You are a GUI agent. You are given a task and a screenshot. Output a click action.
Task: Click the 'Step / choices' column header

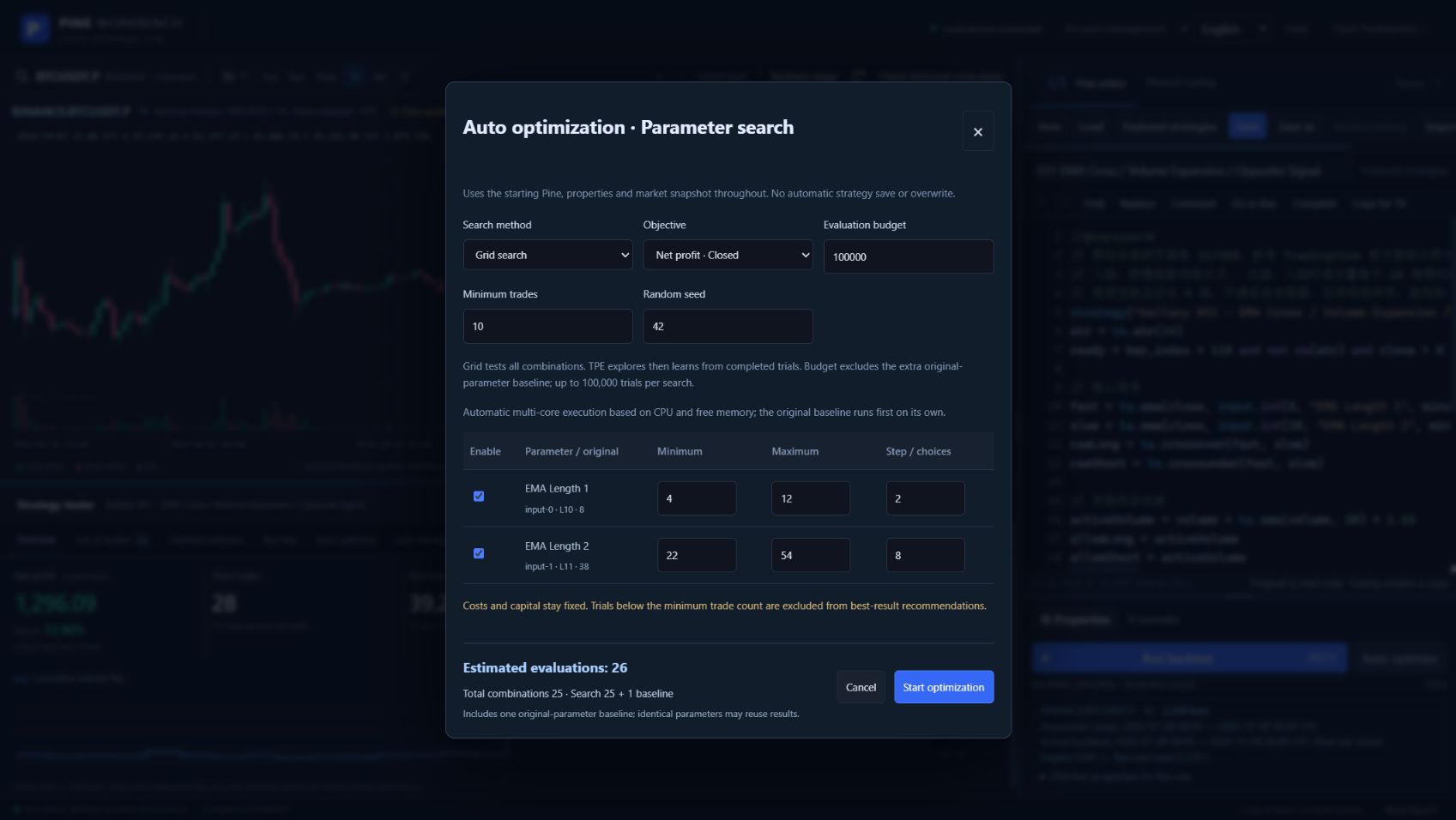[x=918, y=451]
